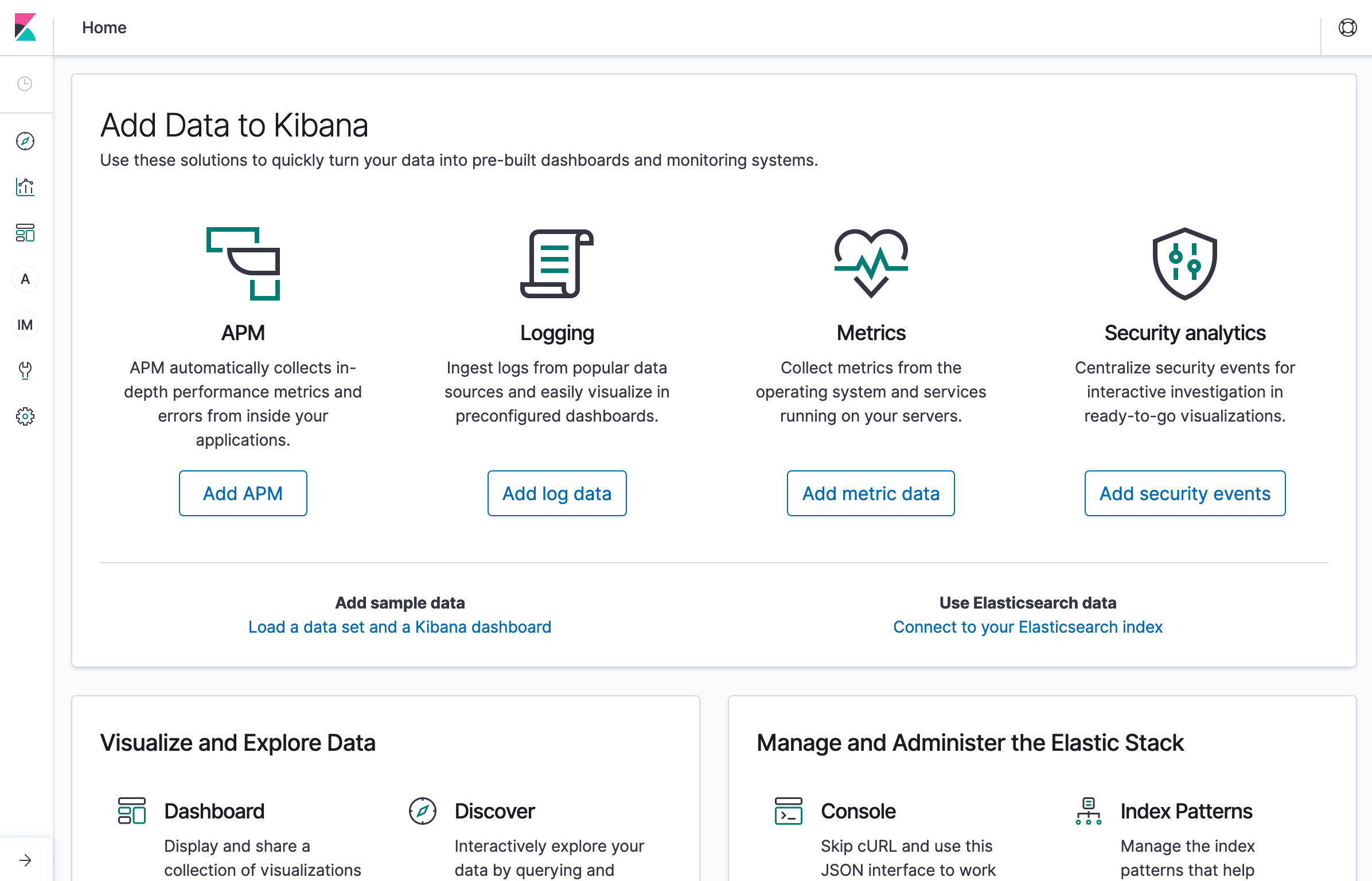Click the Security analytics shield icon

(1185, 264)
